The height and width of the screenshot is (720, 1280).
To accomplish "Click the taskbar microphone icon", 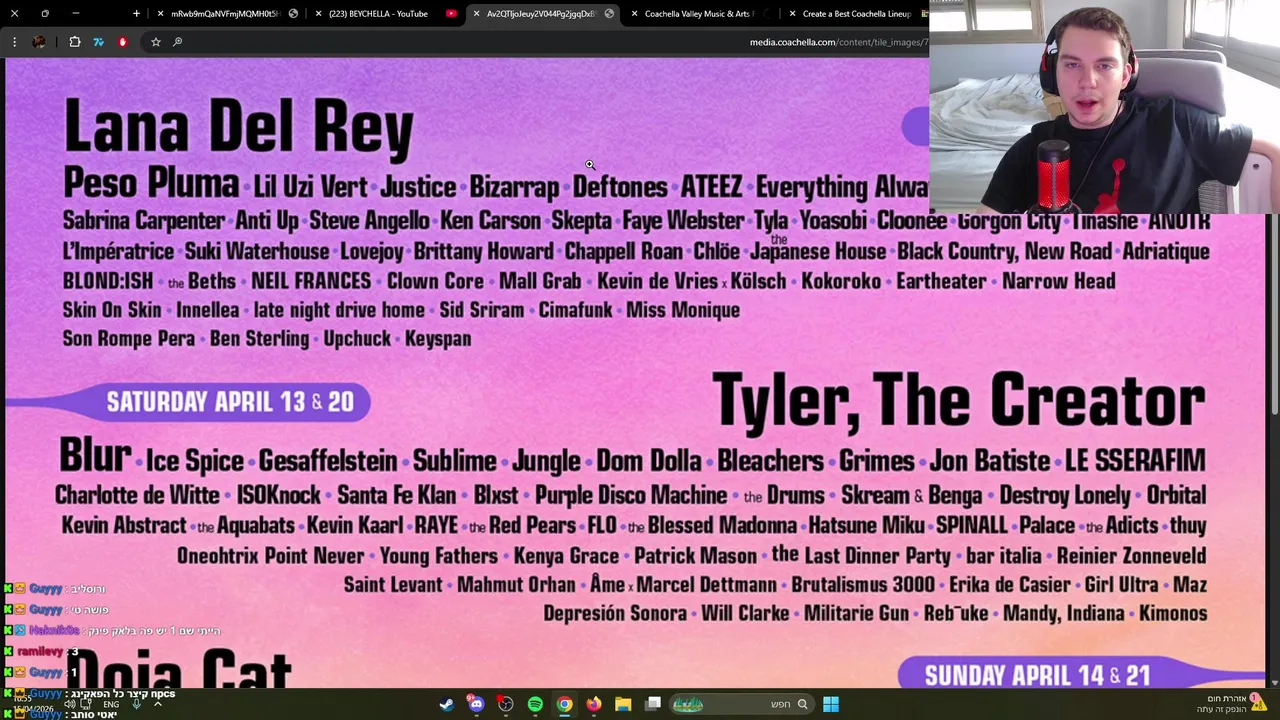I will (x=136, y=704).
